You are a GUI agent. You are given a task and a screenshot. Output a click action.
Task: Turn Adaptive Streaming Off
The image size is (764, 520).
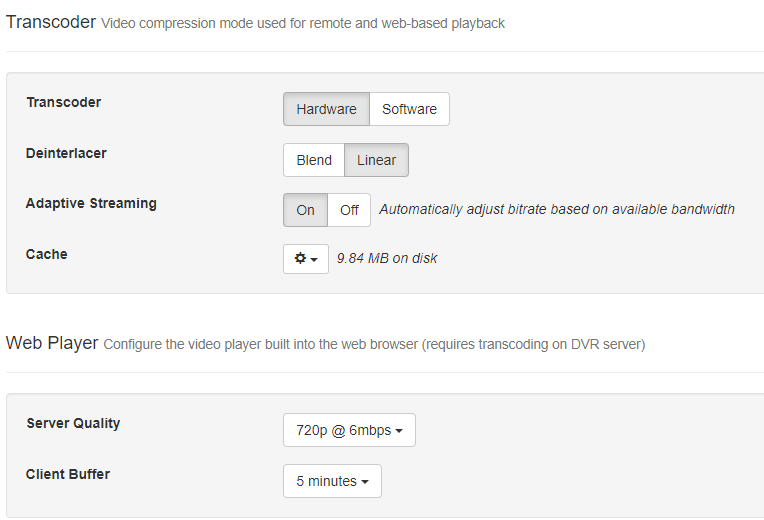[x=349, y=210]
